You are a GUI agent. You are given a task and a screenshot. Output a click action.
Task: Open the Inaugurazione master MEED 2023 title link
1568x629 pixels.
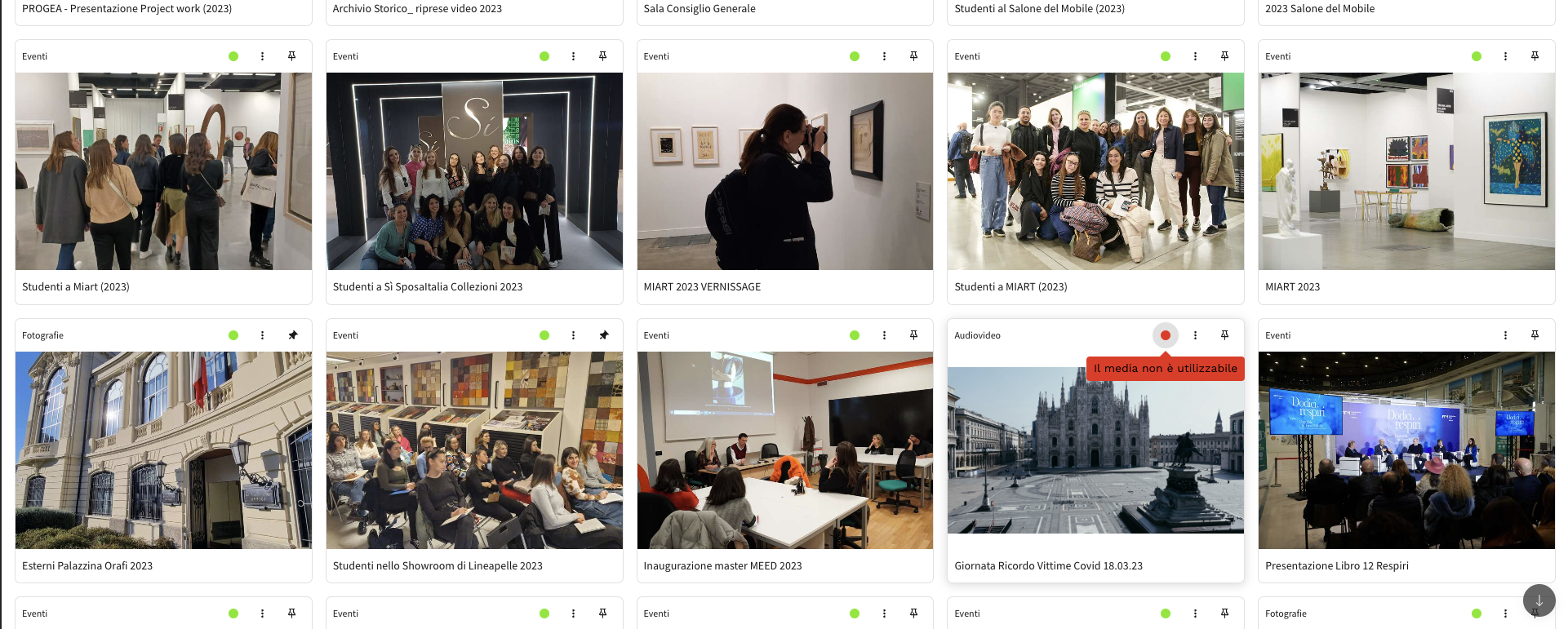[x=722, y=565]
